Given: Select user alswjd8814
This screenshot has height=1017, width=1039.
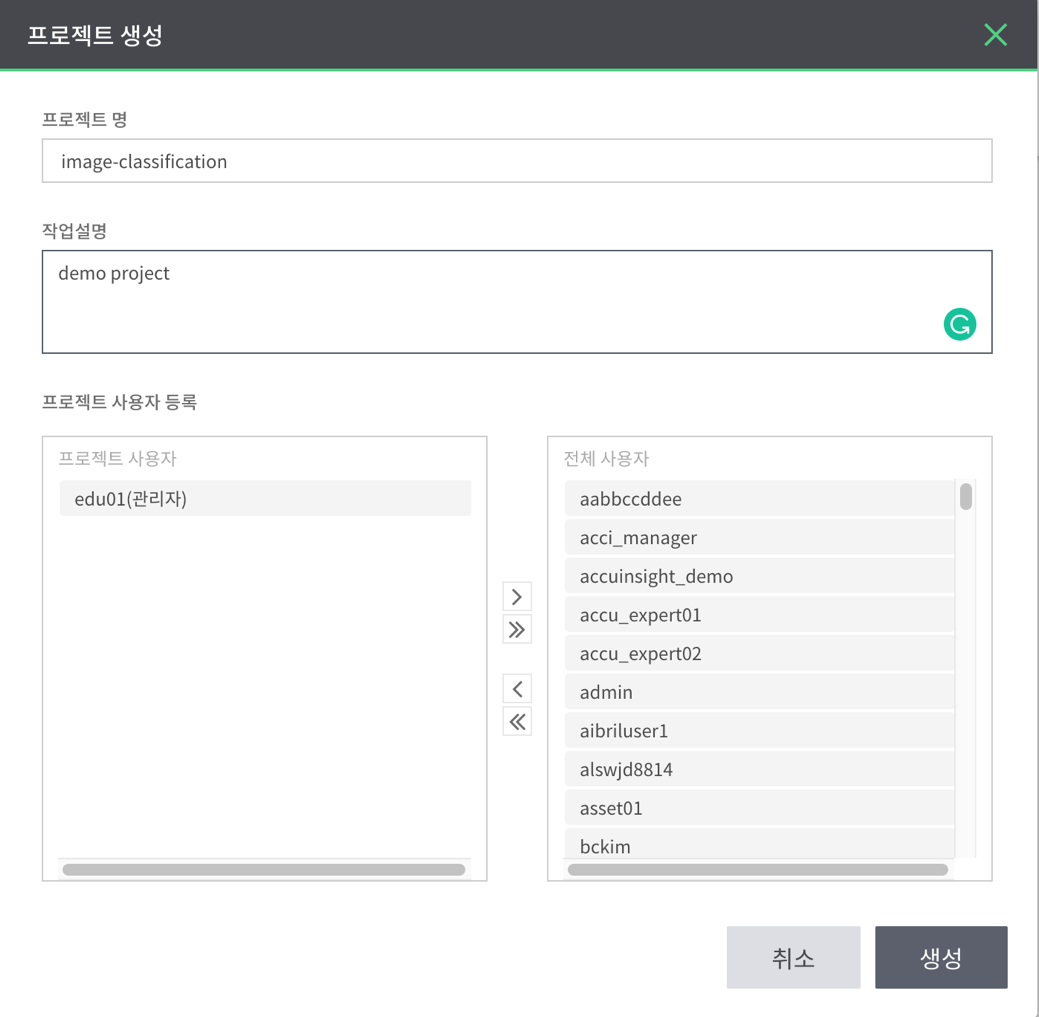Looking at the screenshot, I should point(759,769).
